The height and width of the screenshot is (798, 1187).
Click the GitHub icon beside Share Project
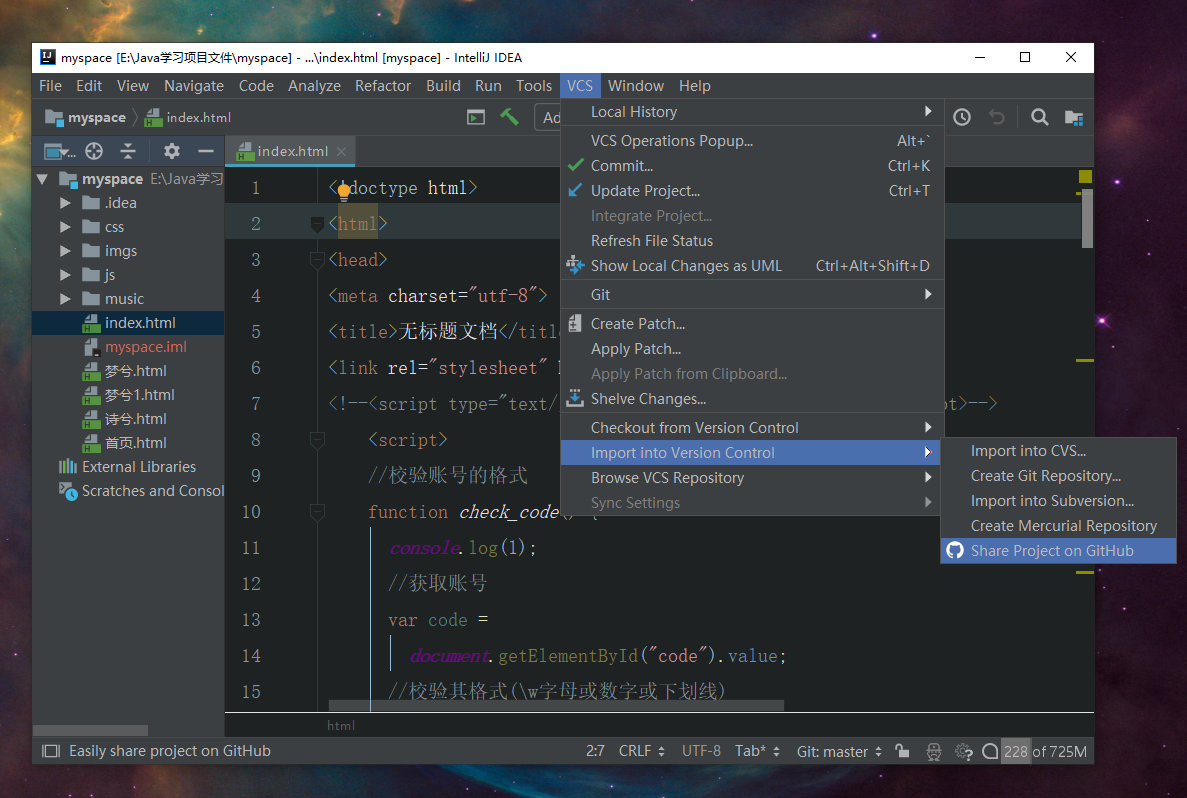pyautogui.click(x=955, y=550)
